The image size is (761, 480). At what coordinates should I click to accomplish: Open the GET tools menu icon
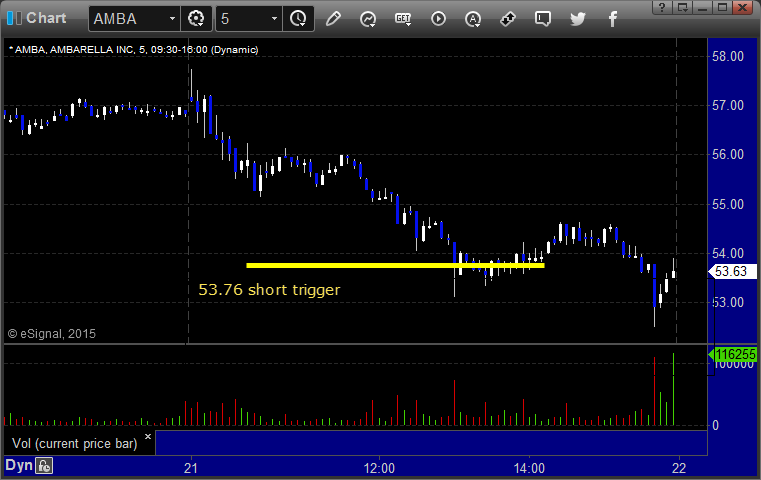click(x=403, y=19)
